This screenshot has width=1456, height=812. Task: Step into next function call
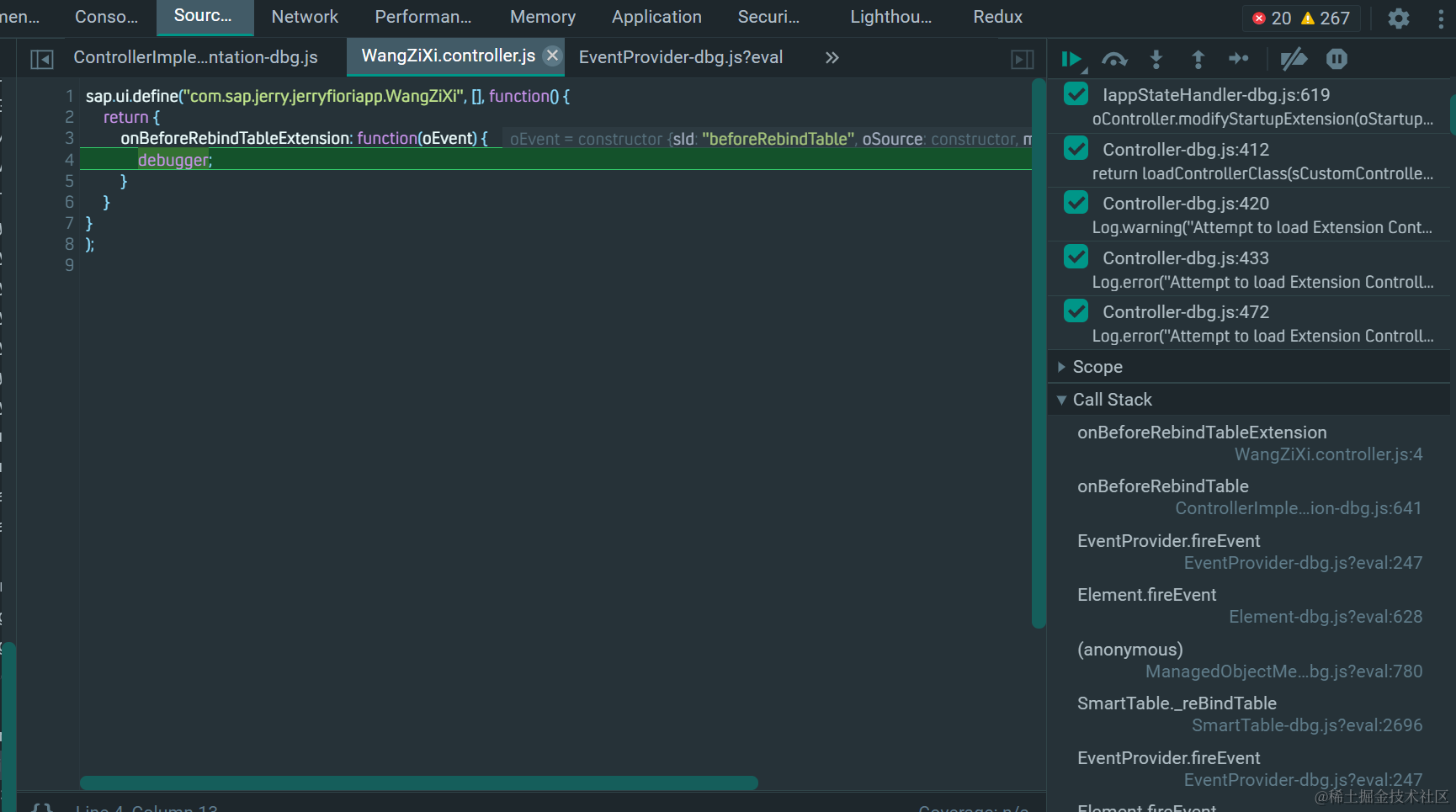coord(1156,59)
